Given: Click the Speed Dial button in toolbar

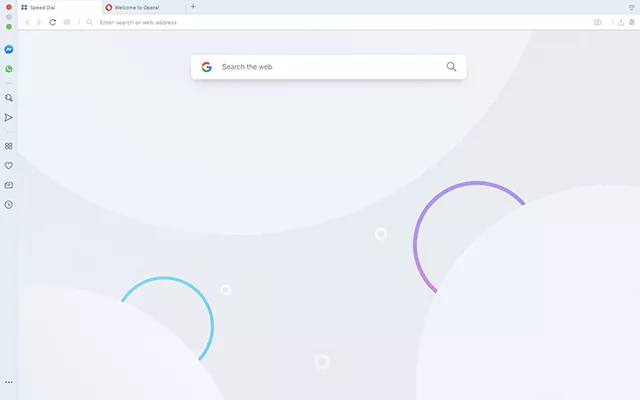Looking at the screenshot, I should [67, 22].
